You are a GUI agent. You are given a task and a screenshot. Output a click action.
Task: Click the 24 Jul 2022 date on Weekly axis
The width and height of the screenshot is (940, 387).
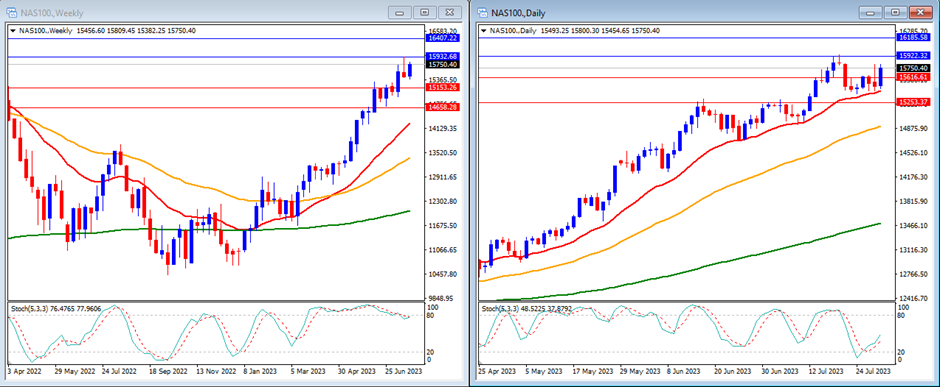[120, 372]
